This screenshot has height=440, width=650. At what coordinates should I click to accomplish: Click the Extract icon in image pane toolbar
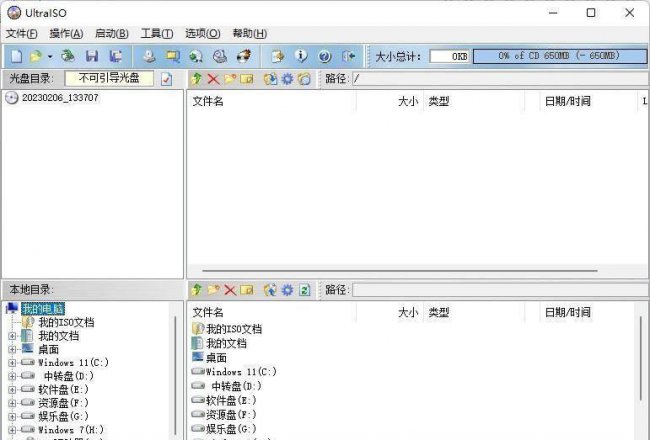[x=270, y=79]
